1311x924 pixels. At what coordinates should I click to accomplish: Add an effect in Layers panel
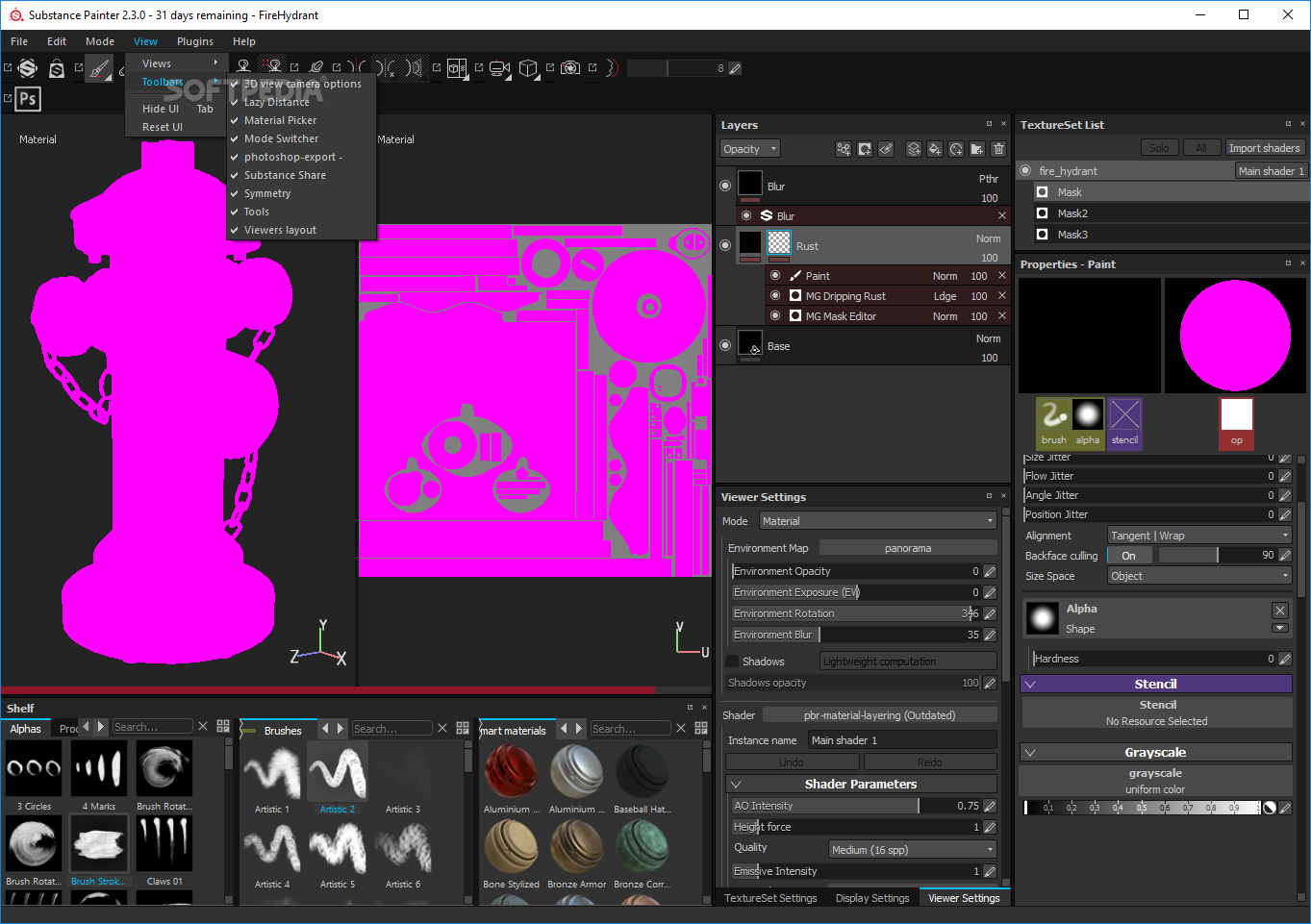click(844, 149)
